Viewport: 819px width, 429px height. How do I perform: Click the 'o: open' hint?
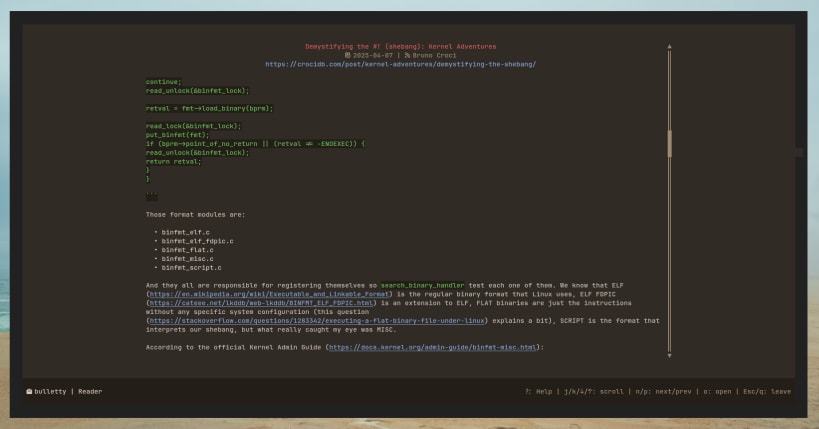[x=717, y=391]
